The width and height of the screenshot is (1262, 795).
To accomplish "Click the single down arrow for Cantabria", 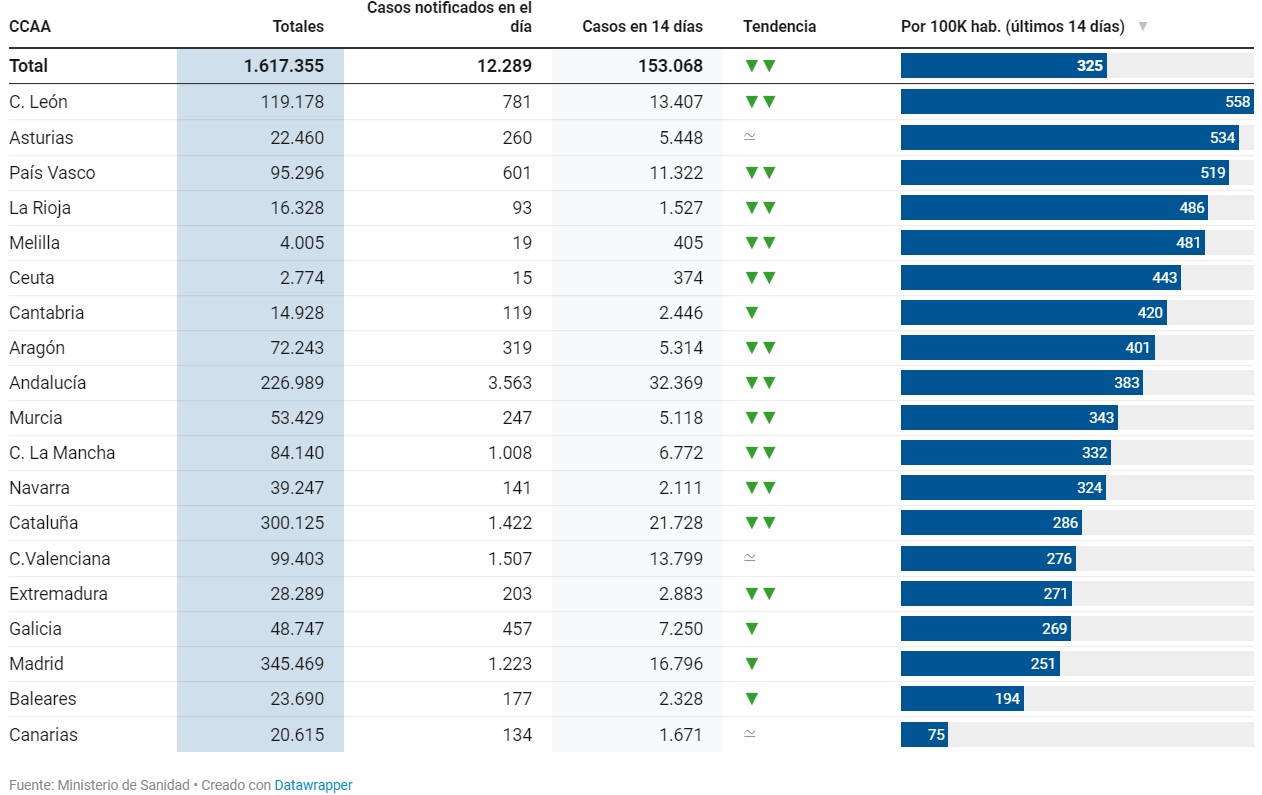I will pyautogui.click(x=752, y=313).
